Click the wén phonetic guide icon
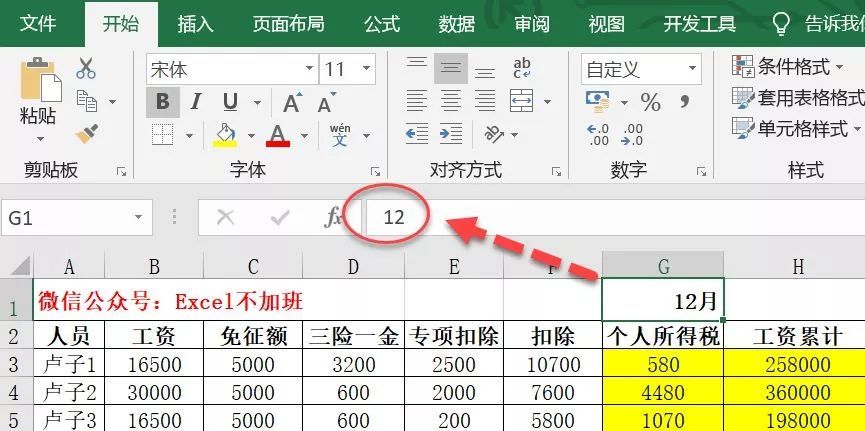This screenshot has width=865, height=431. pyautogui.click(x=340, y=135)
